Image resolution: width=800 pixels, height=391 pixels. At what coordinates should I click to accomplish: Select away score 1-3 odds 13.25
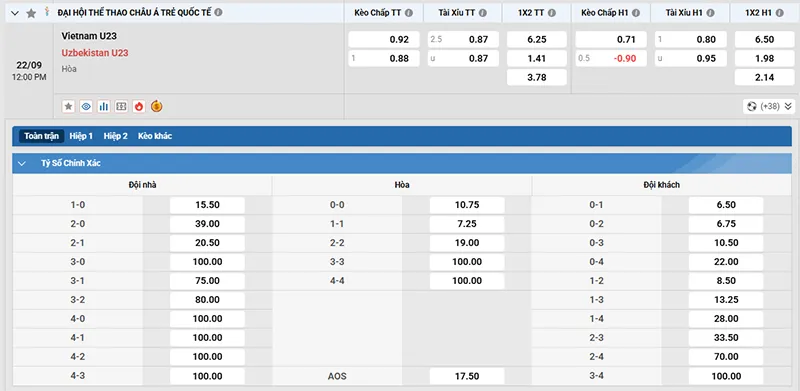[x=726, y=300]
